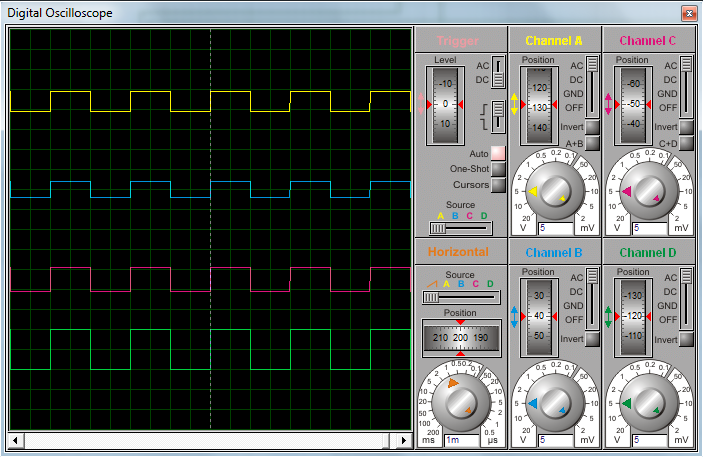This screenshot has width=703, height=457.
Task: Click the Channel D green voltage knob
Action: point(649,404)
